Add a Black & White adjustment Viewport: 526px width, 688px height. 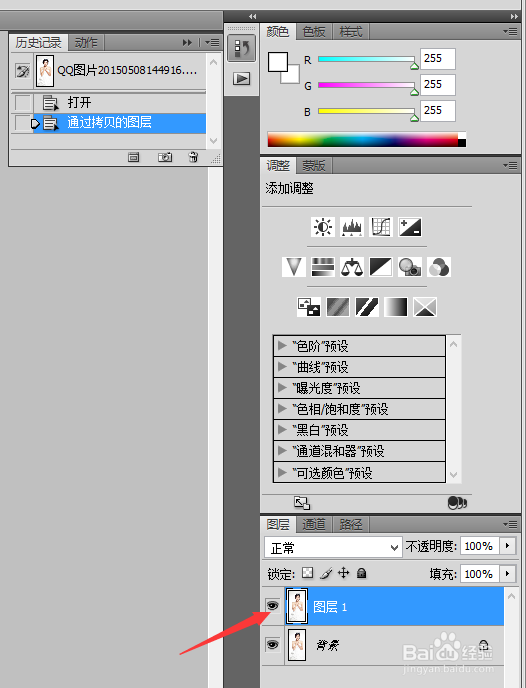click(x=381, y=267)
